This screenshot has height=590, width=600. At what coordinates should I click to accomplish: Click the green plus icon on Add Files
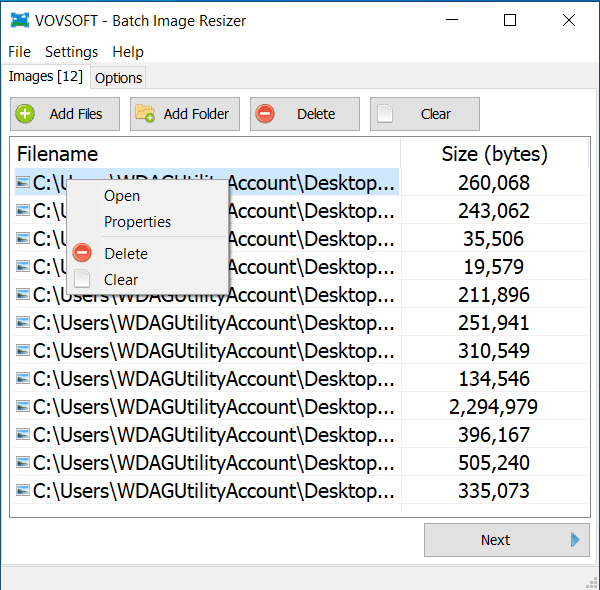click(25, 114)
